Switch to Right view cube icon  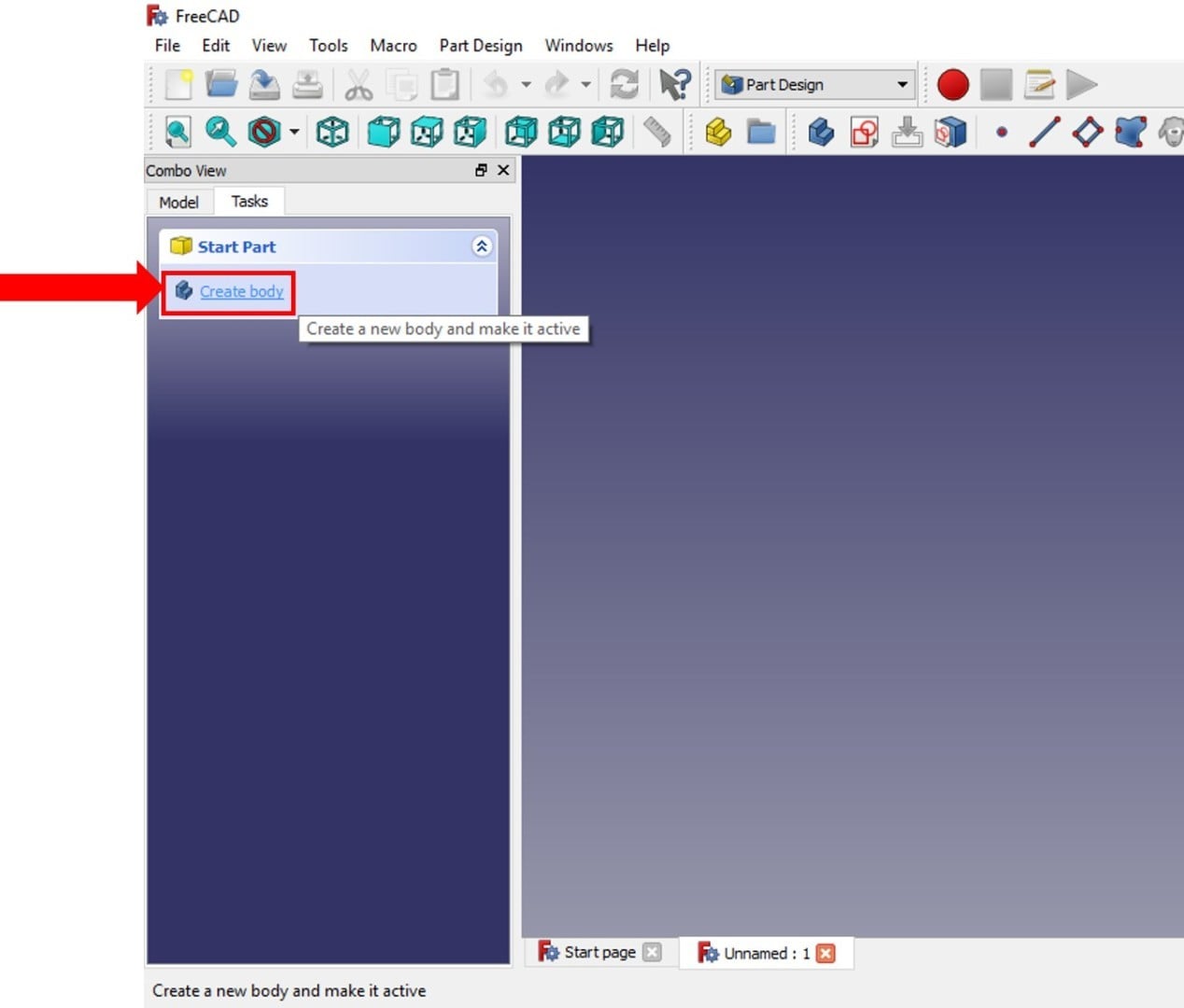(470, 132)
